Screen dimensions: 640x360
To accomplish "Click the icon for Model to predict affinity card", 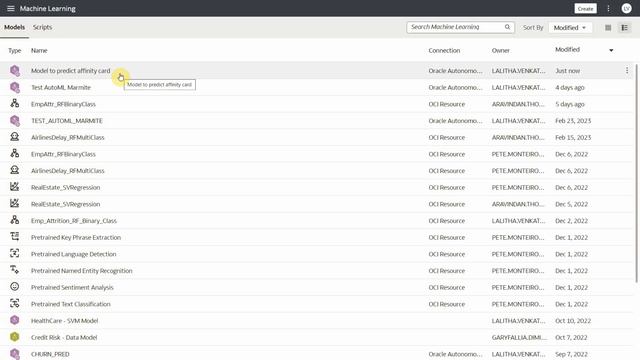I will point(15,71).
